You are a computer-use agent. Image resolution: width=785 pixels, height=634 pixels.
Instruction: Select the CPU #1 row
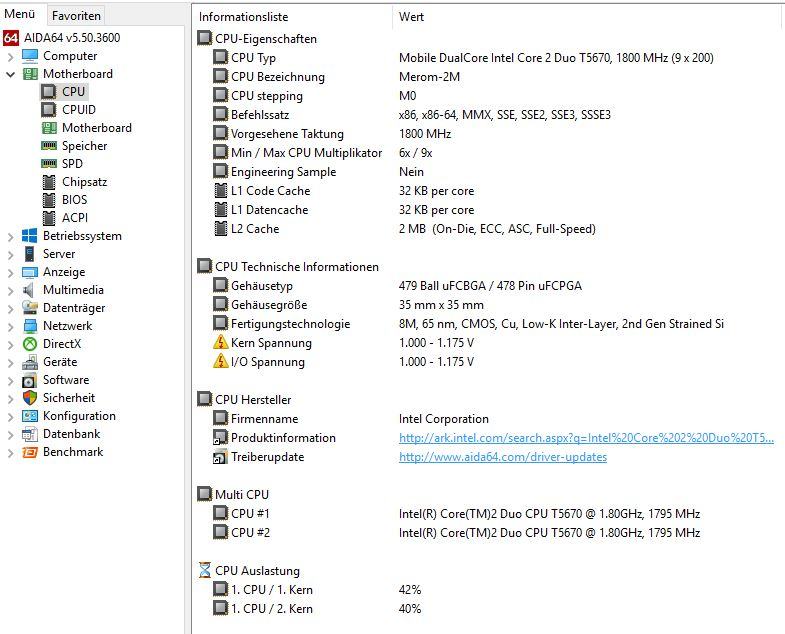(x=488, y=513)
